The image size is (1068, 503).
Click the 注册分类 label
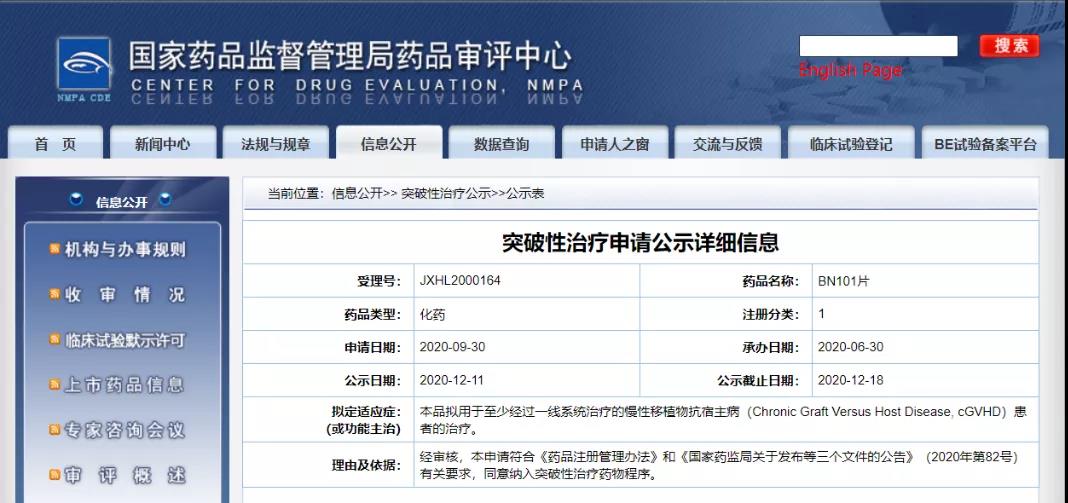tap(770, 314)
